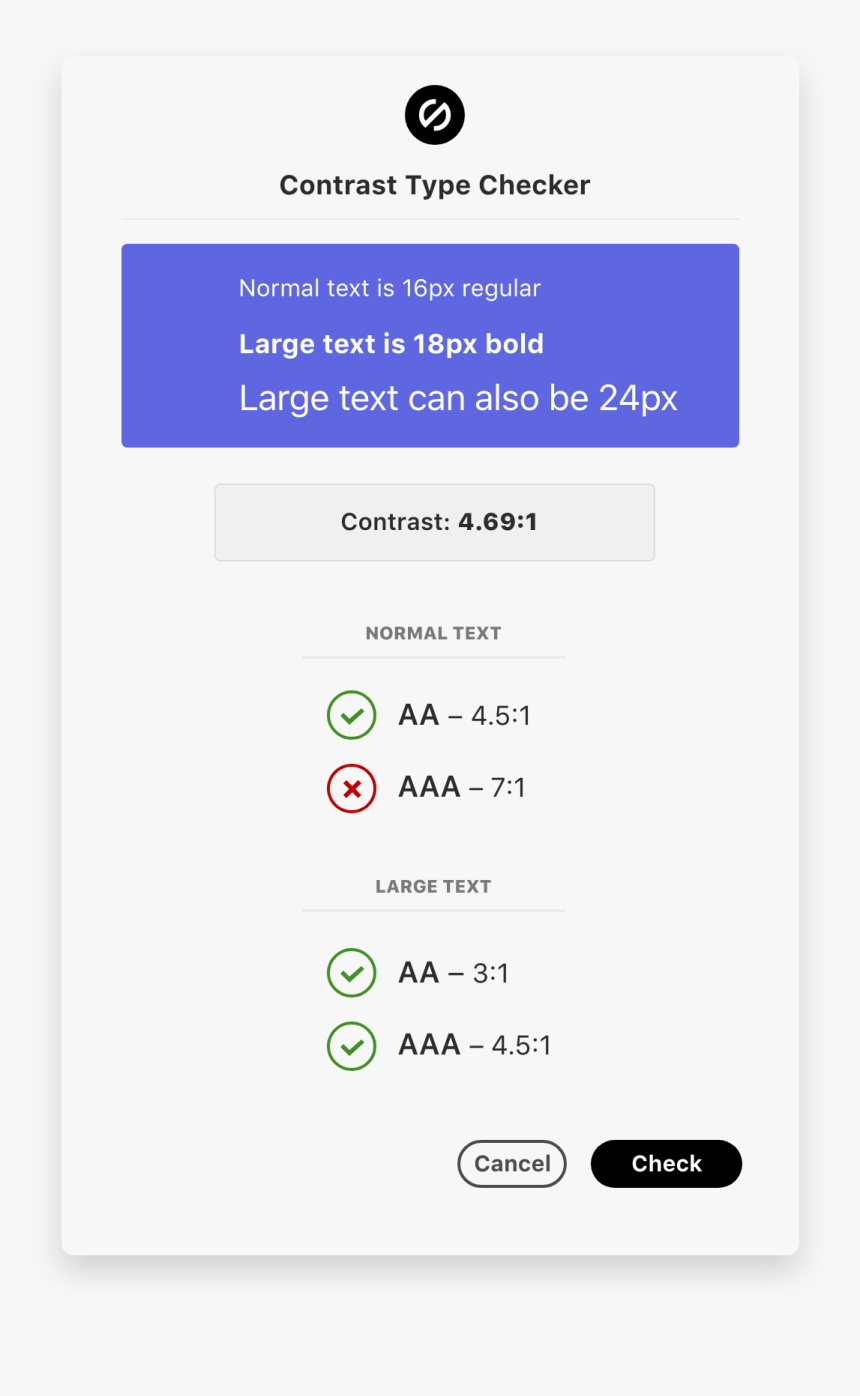This screenshot has height=1396, width=860.
Task: Open the Contrast 4.69:1 value box
Action: point(434,522)
